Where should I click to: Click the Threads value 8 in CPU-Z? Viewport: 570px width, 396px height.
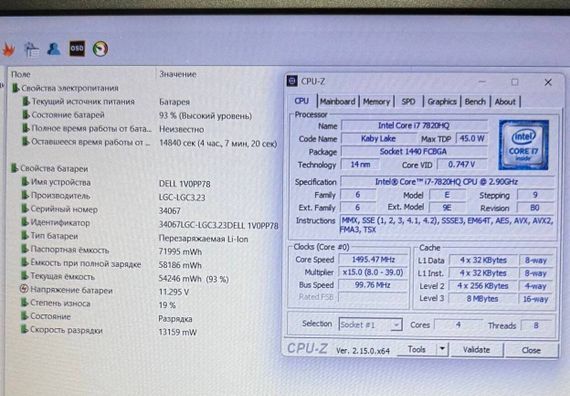(536, 325)
